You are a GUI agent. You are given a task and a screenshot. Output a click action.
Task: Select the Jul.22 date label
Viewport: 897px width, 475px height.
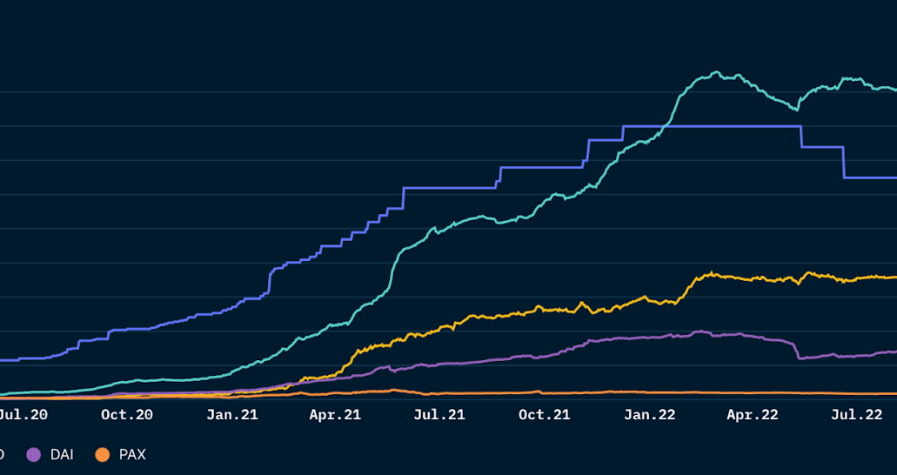tap(856, 413)
